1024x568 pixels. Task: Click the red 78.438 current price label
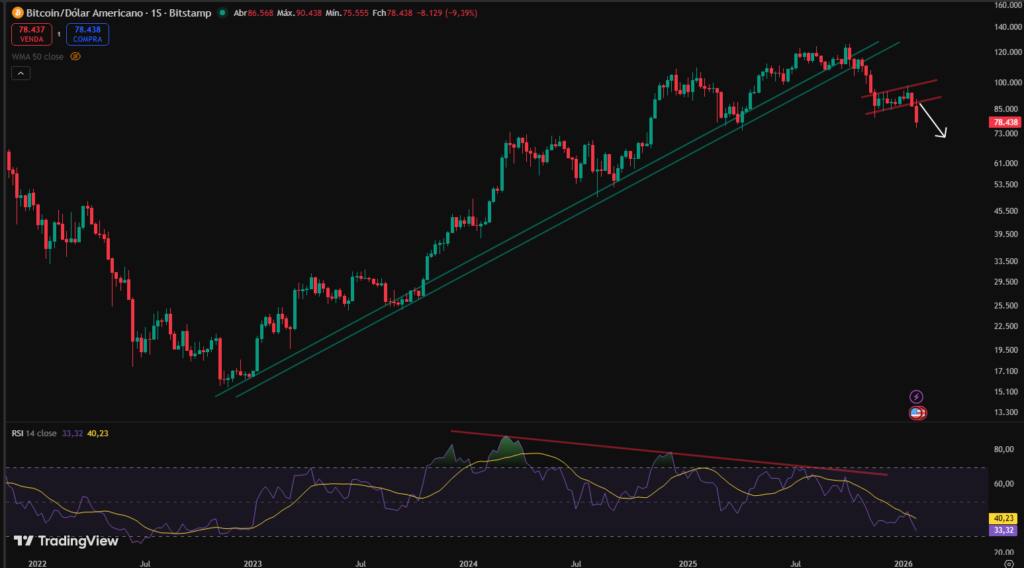[1006, 122]
